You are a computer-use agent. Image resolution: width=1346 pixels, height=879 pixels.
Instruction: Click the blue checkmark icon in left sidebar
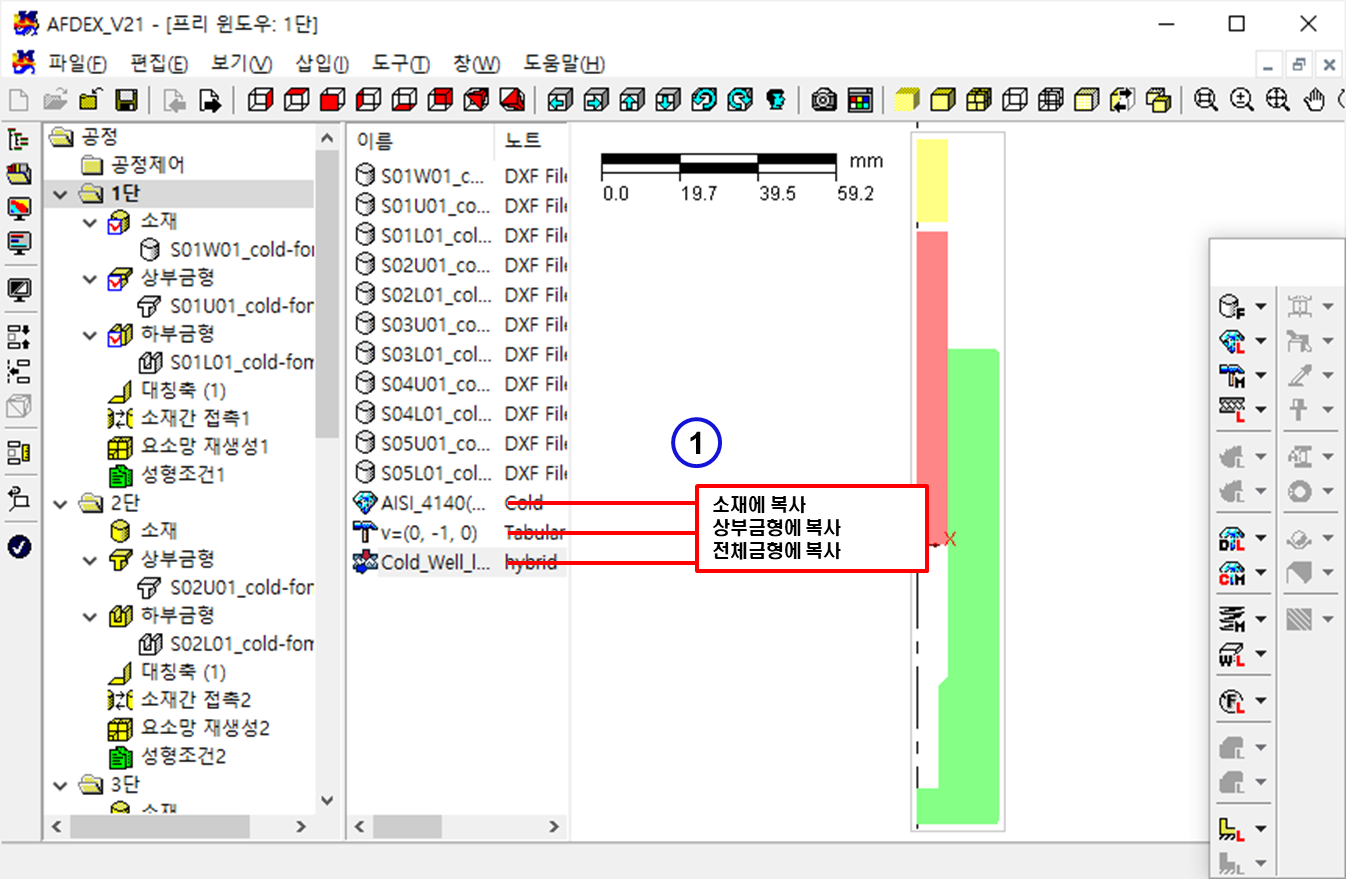(19, 546)
